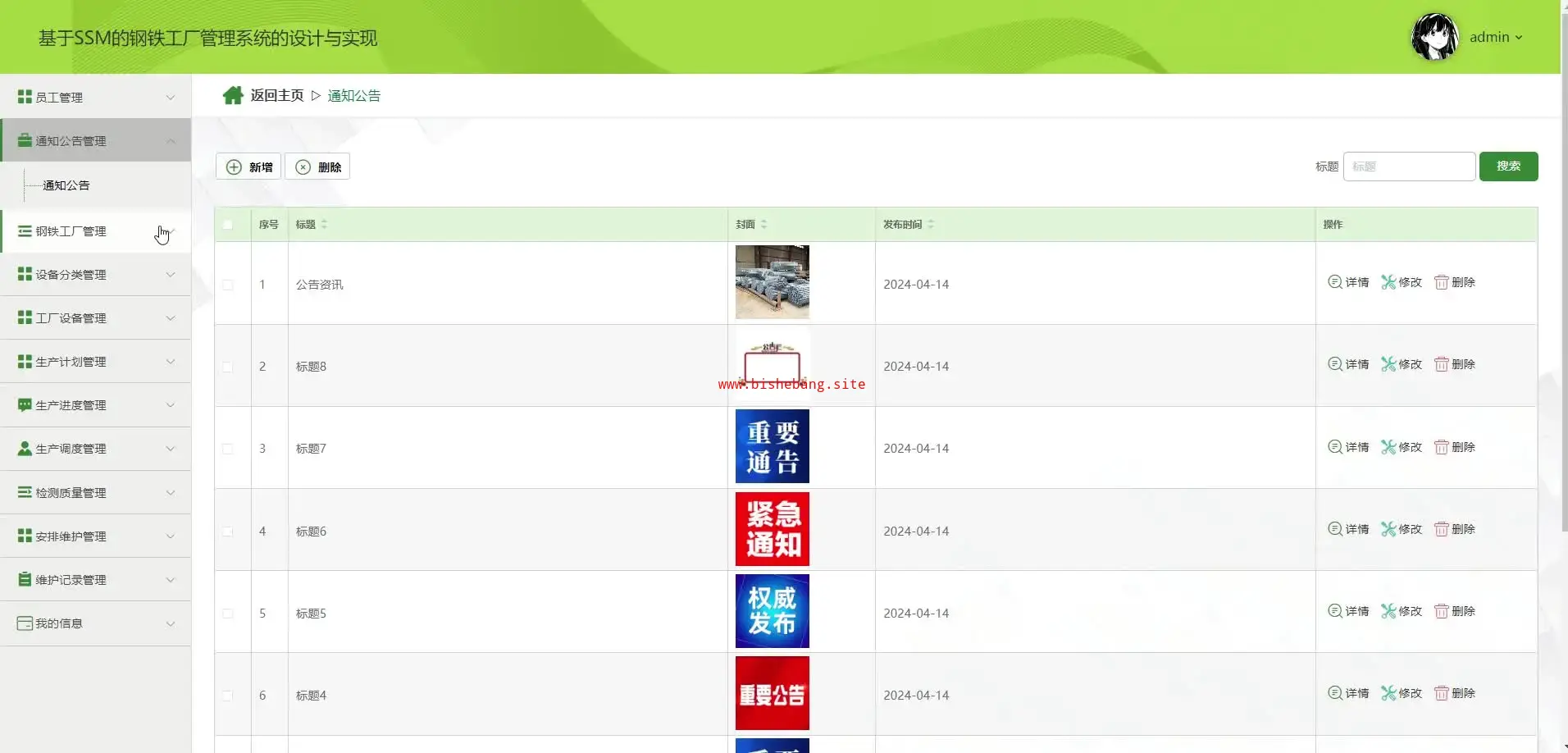
Task: Check the checkbox for row 公告资讯
Action: [228, 285]
